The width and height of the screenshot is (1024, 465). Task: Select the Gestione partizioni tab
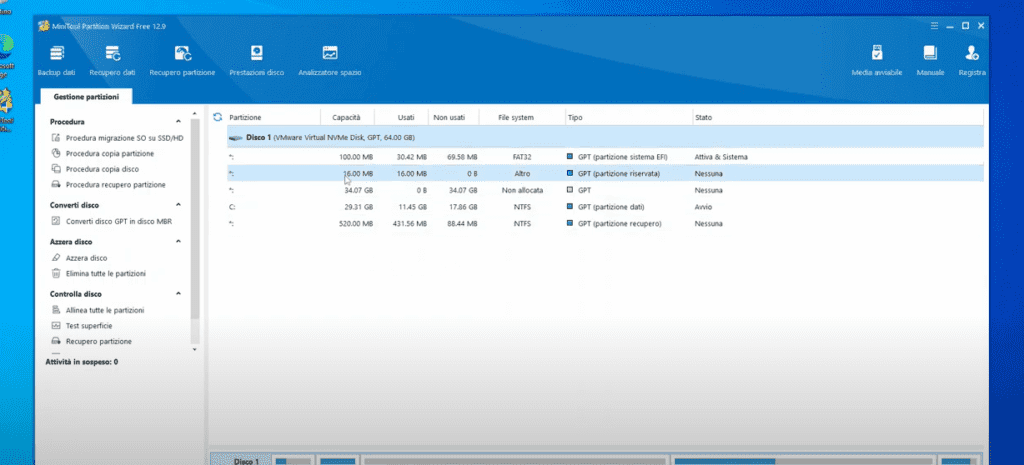pos(86,97)
